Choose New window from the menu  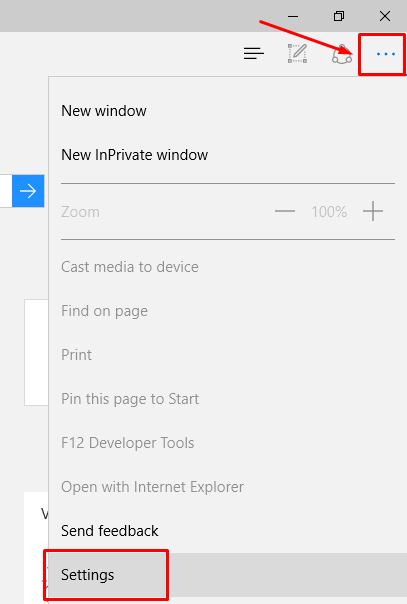pos(104,111)
